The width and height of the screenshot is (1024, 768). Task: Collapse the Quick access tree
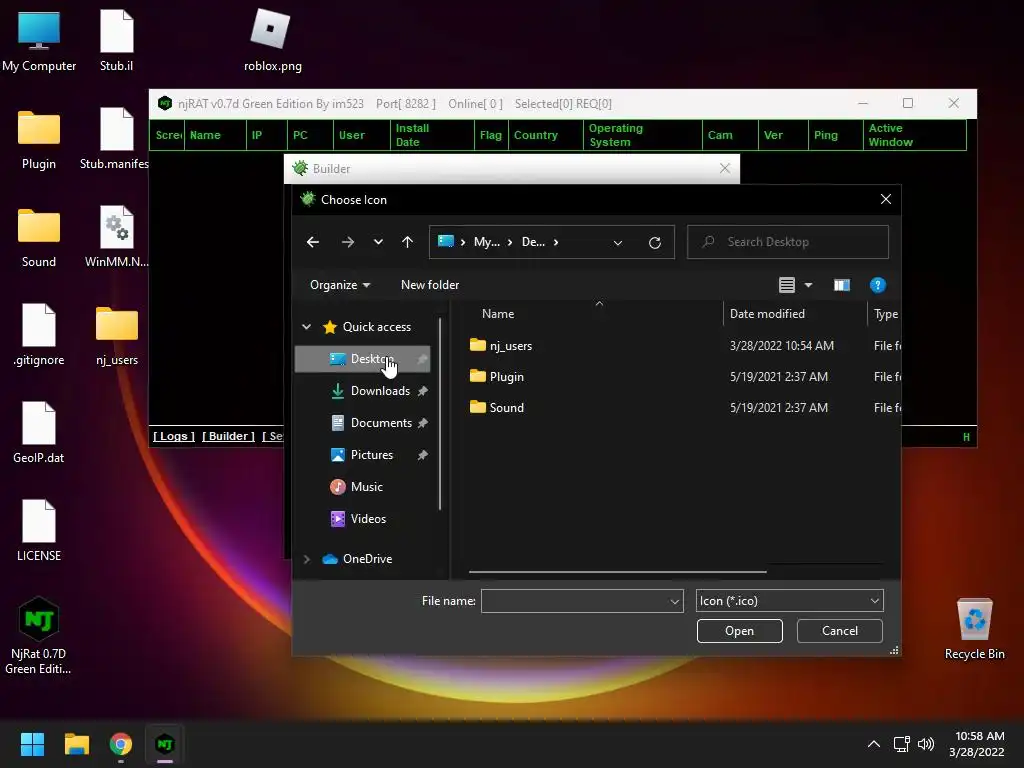click(306, 327)
